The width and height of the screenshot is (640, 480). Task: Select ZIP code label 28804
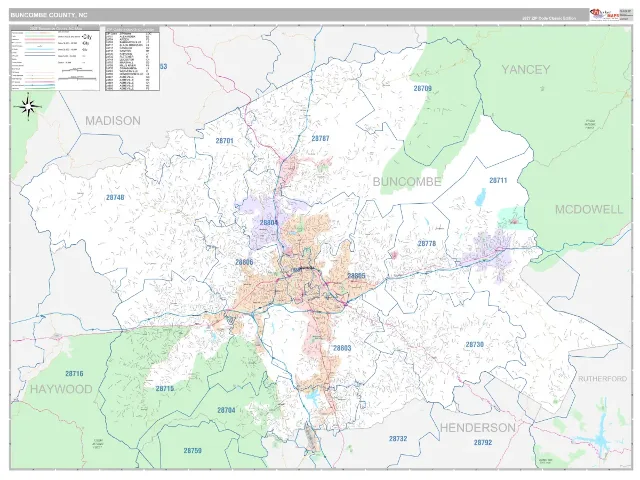pos(269,223)
